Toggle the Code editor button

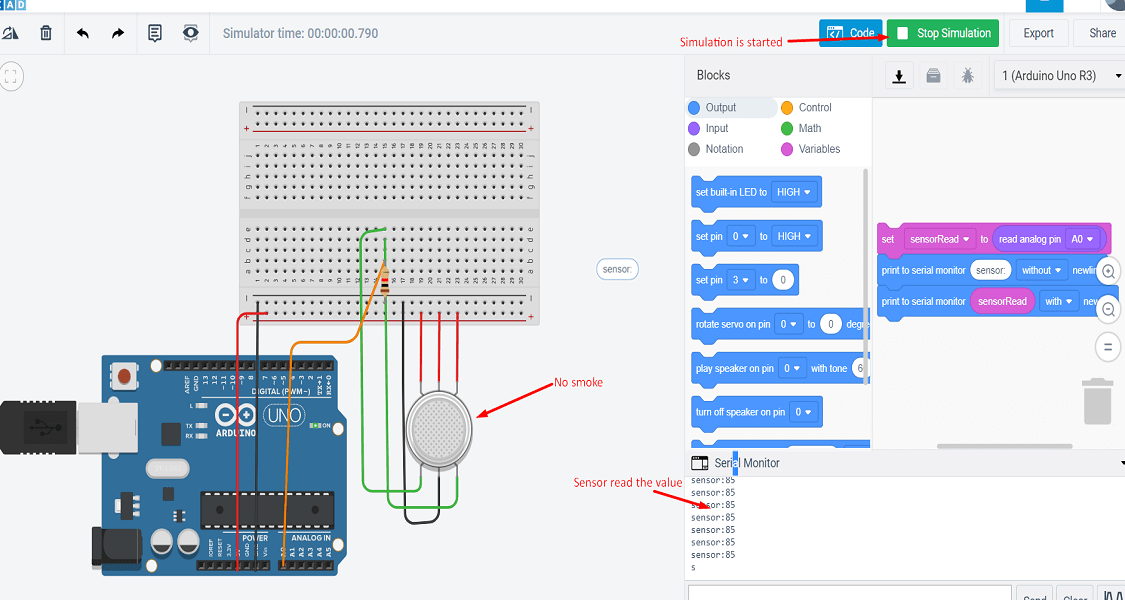click(851, 33)
